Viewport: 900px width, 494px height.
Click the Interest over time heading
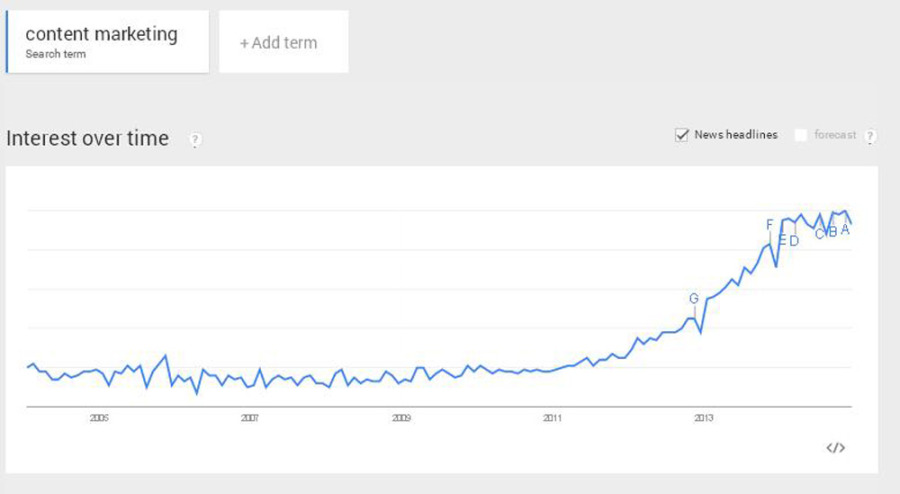point(88,138)
